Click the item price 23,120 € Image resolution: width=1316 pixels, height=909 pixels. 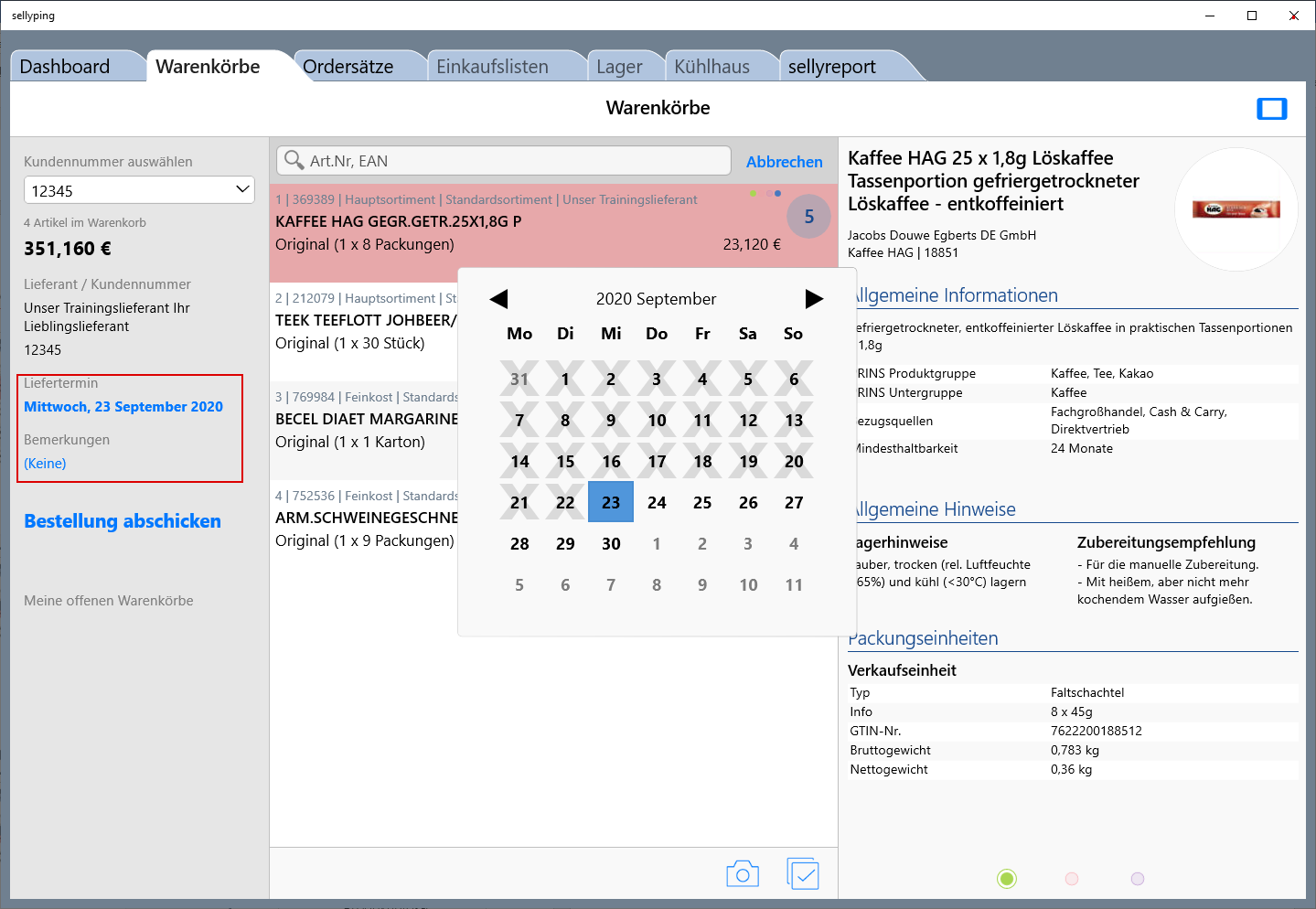pyautogui.click(x=752, y=244)
